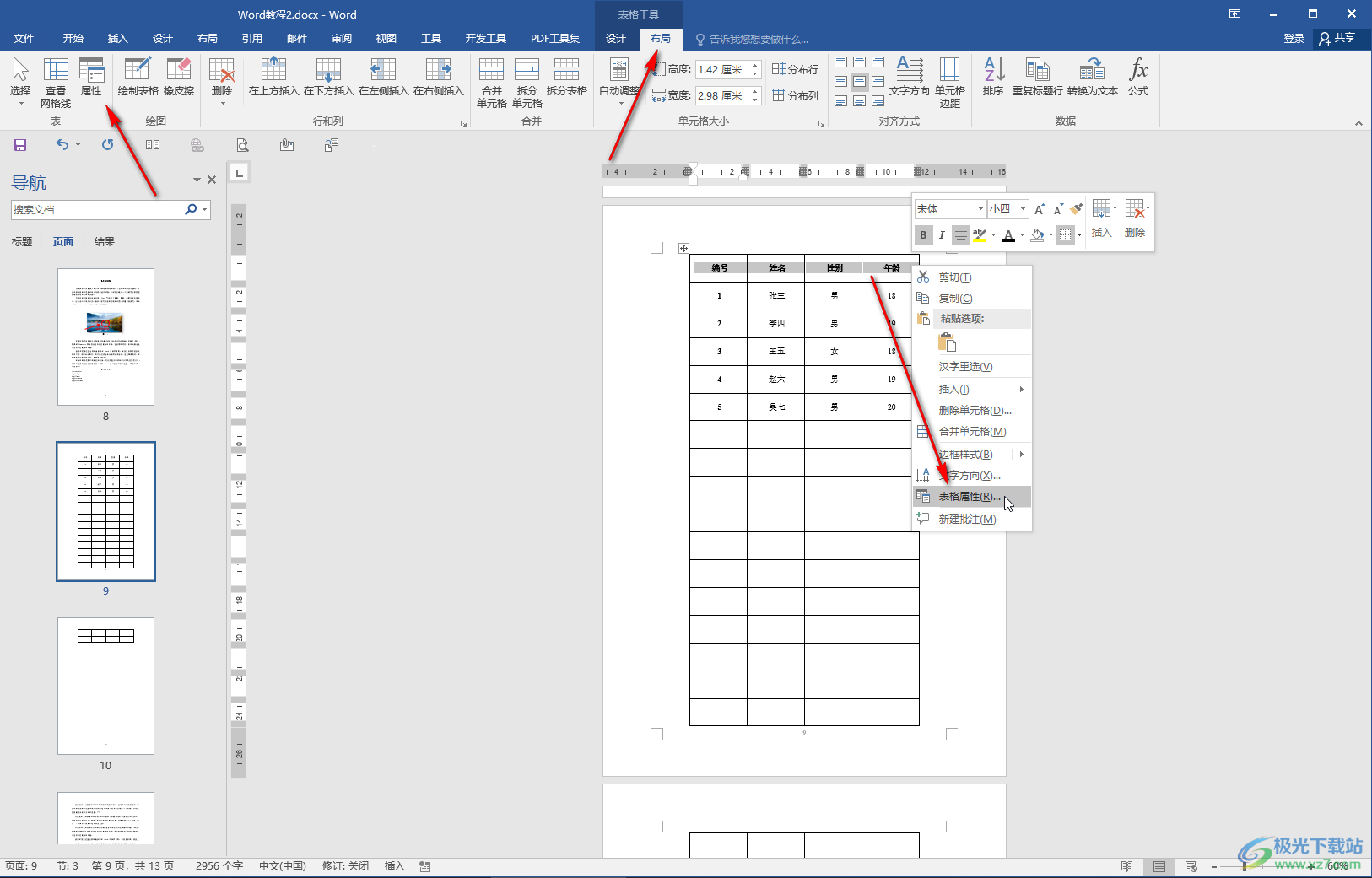
Task: Switch to Results (结果) navigation tab
Action: (105, 242)
